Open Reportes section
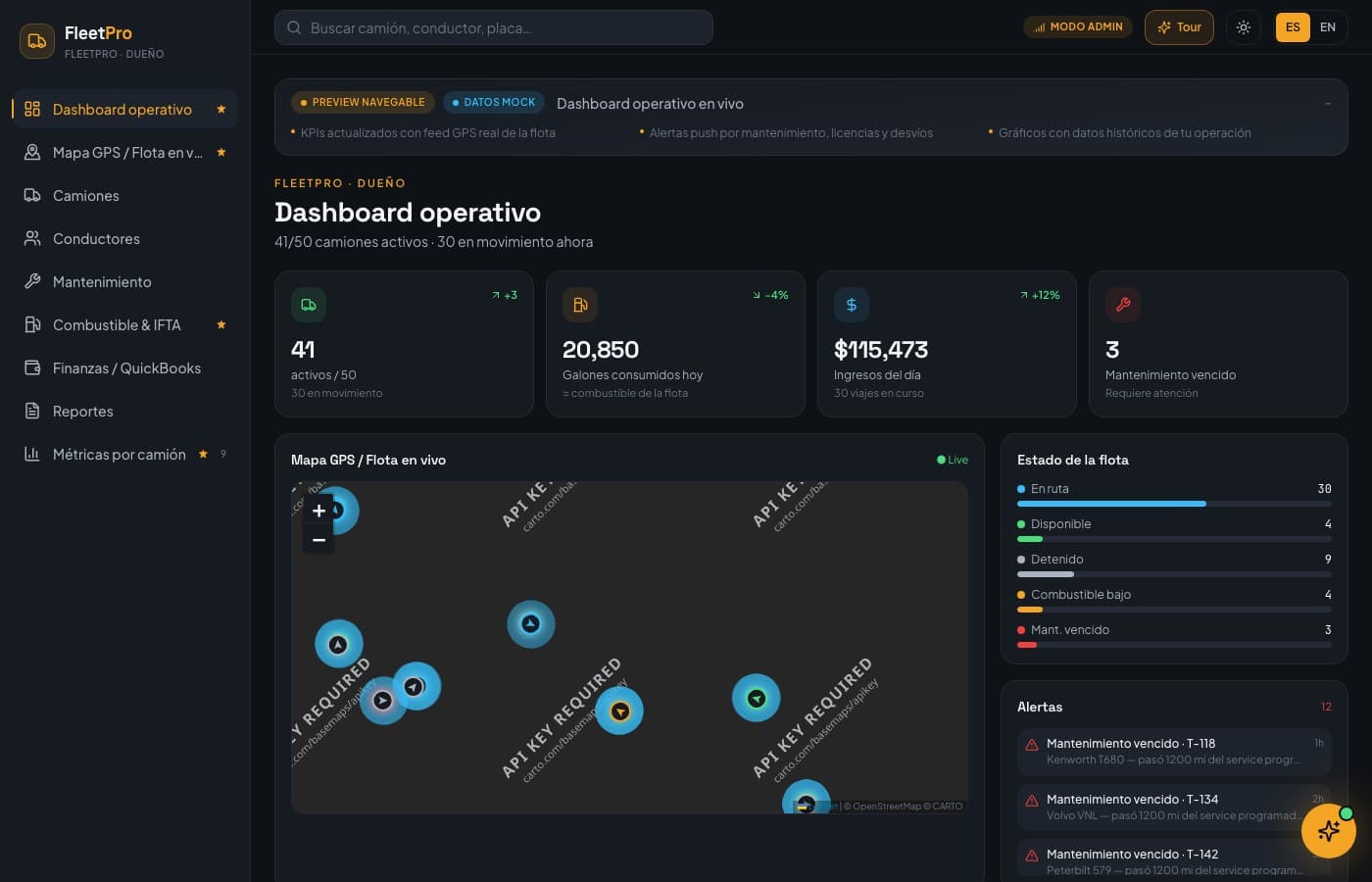Screen dimensions: 1372x882 coord(124,411)
